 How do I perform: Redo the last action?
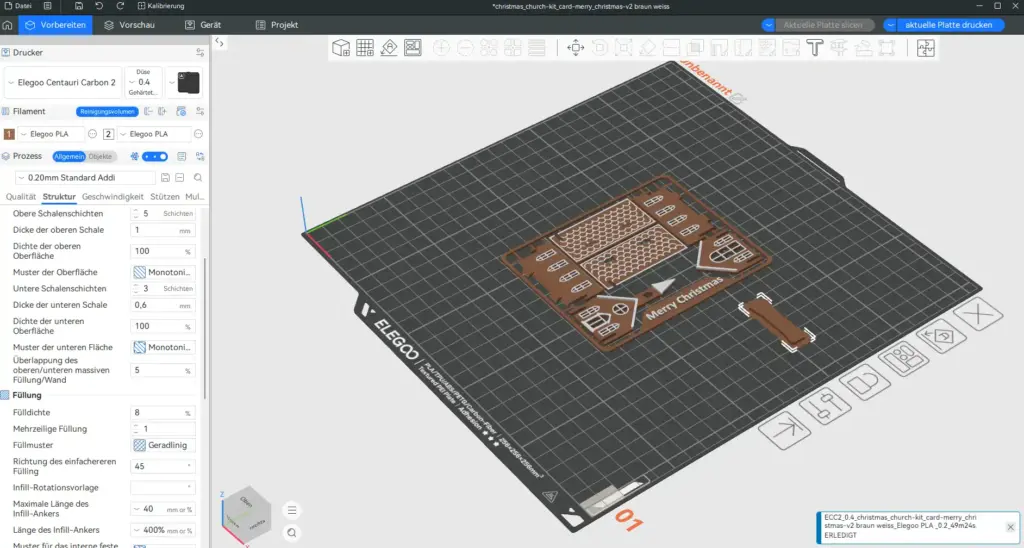(x=120, y=6)
